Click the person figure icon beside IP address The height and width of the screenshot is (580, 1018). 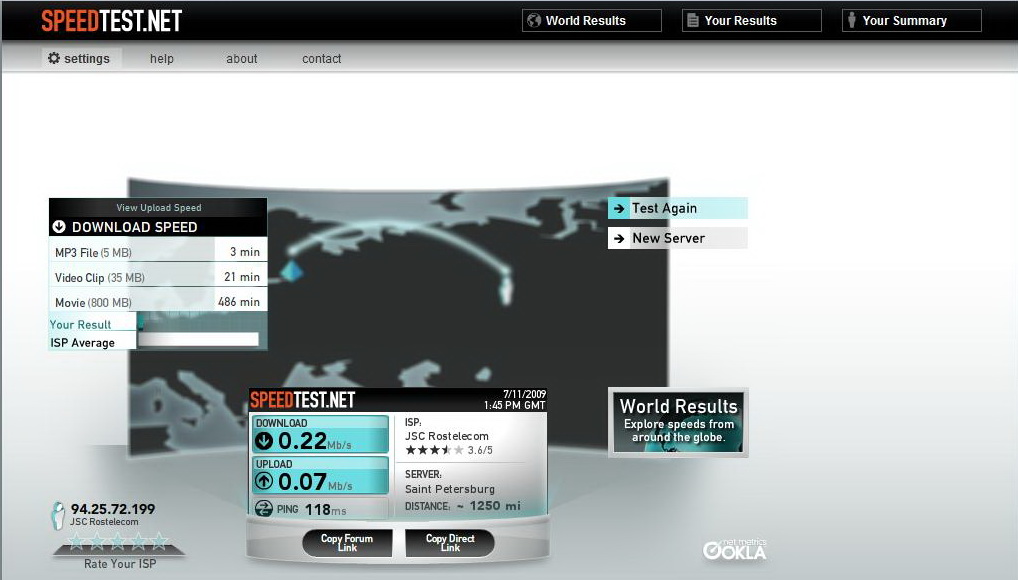point(58,516)
